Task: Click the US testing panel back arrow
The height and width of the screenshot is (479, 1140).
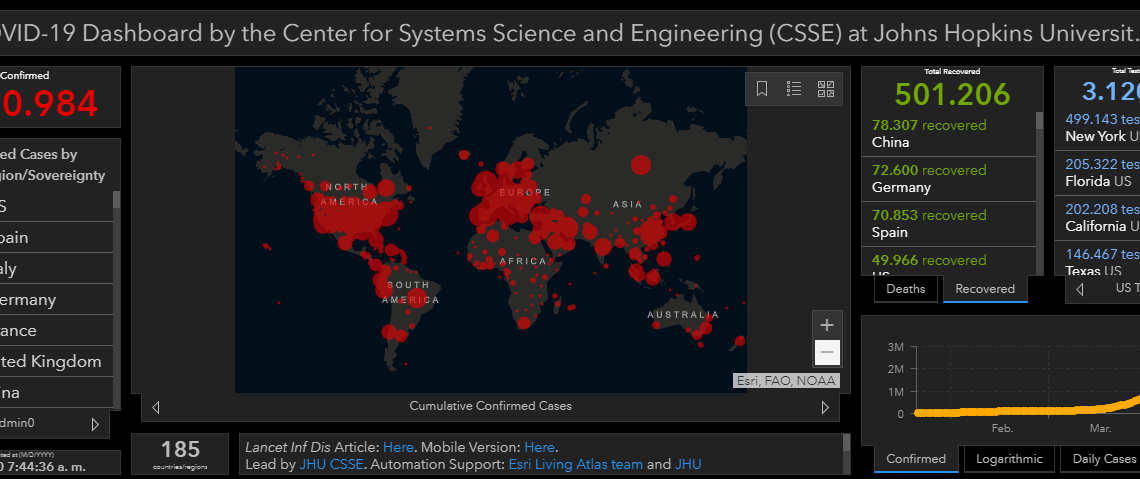Action: [x=1080, y=289]
